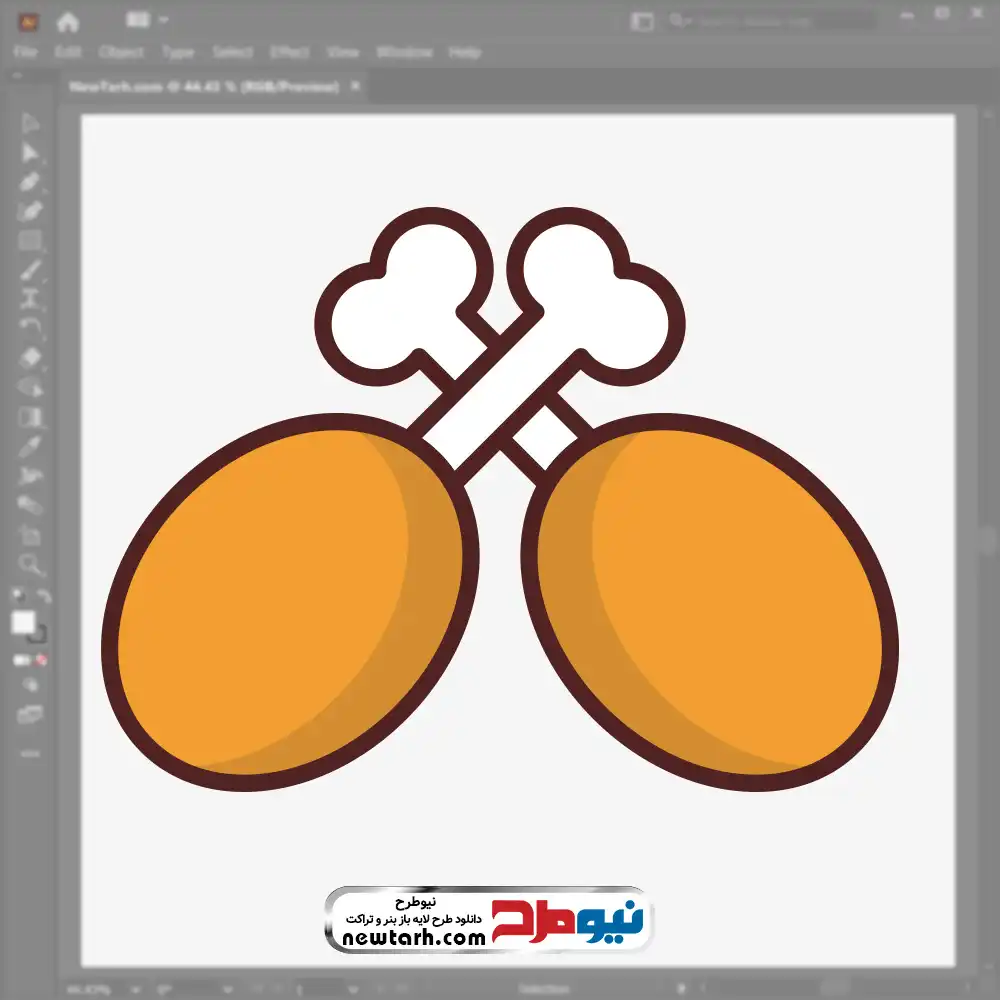The image size is (1000, 1000).
Task: Pick the Eyedropper tool
Action: point(31,446)
